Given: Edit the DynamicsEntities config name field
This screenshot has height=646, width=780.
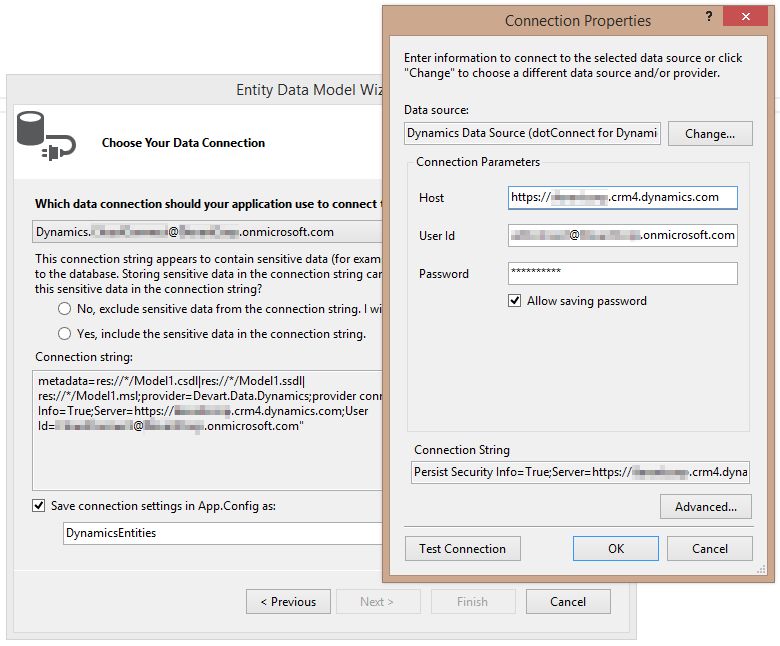Looking at the screenshot, I should point(222,534).
